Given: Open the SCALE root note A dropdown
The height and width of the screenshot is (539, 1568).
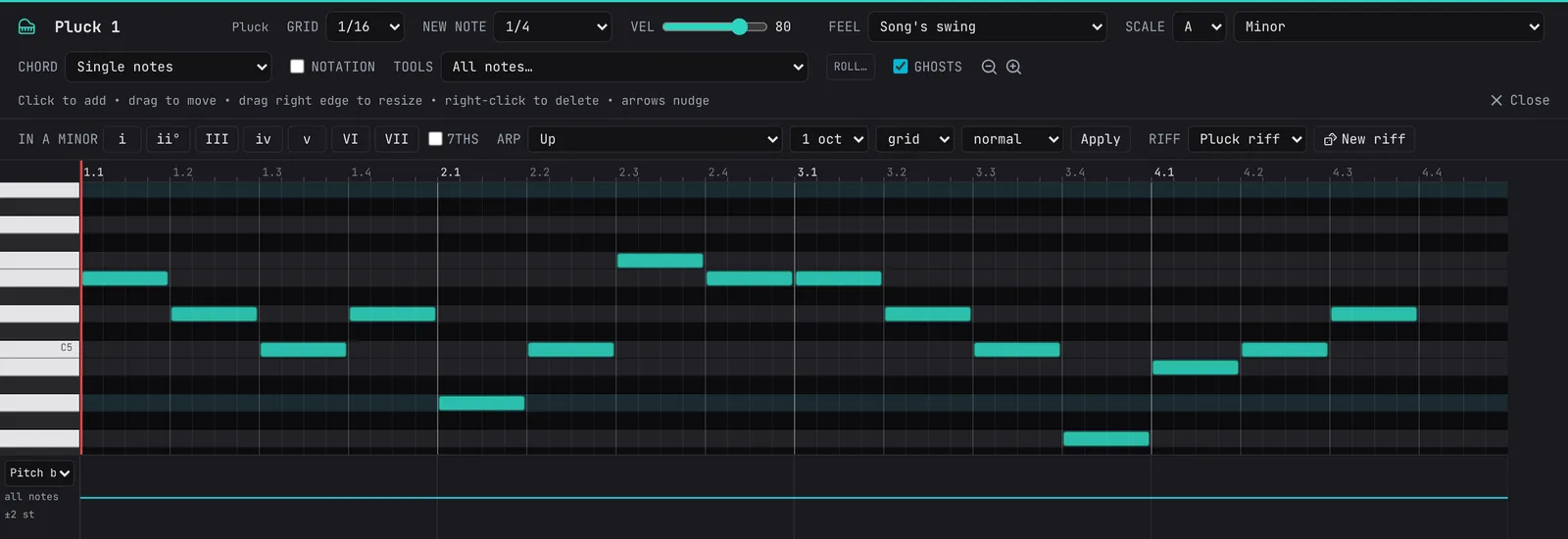Looking at the screenshot, I should 1200,26.
